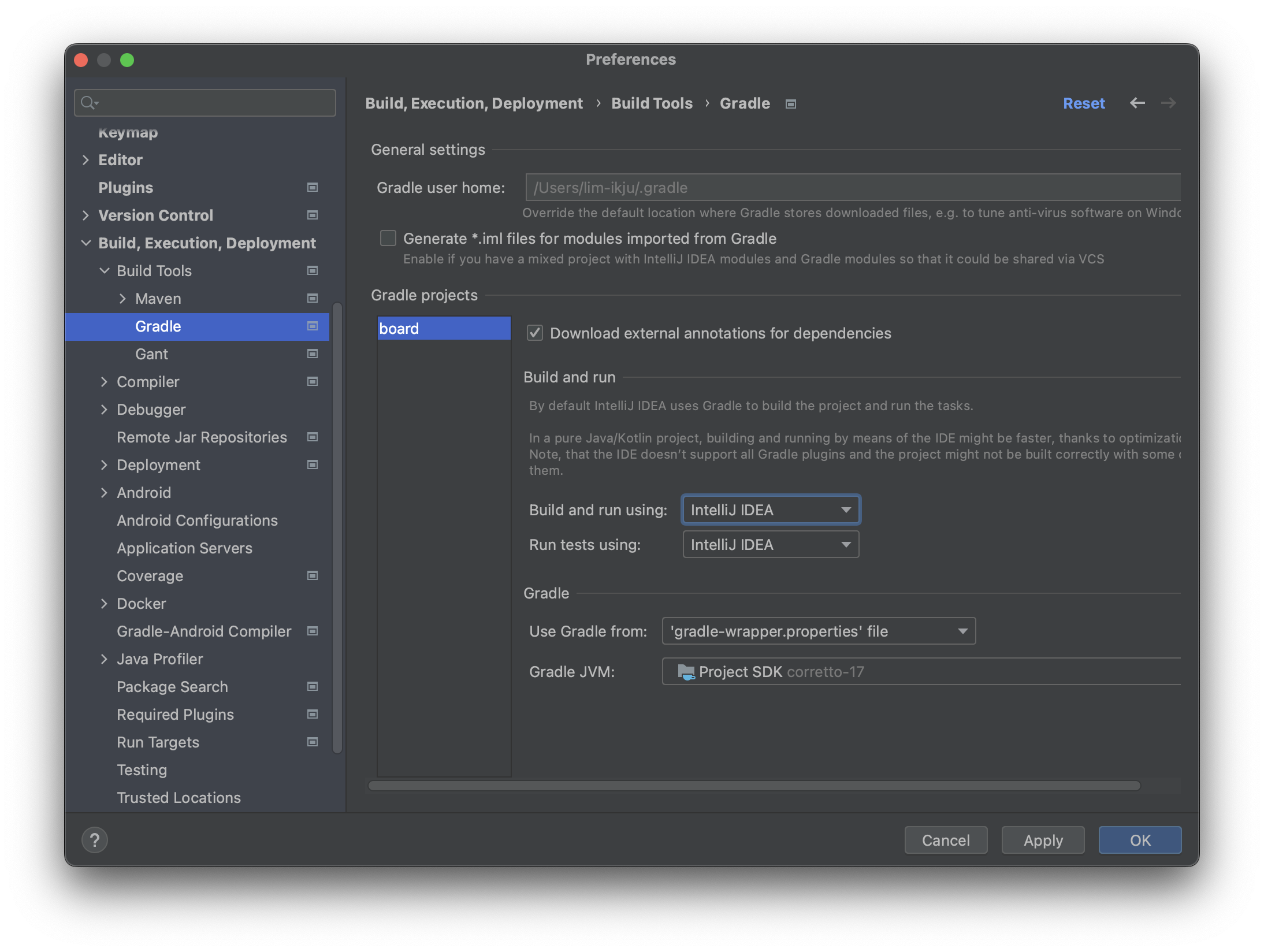Open the Run tests using dropdown
The width and height of the screenshot is (1264, 952).
pos(771,544)
